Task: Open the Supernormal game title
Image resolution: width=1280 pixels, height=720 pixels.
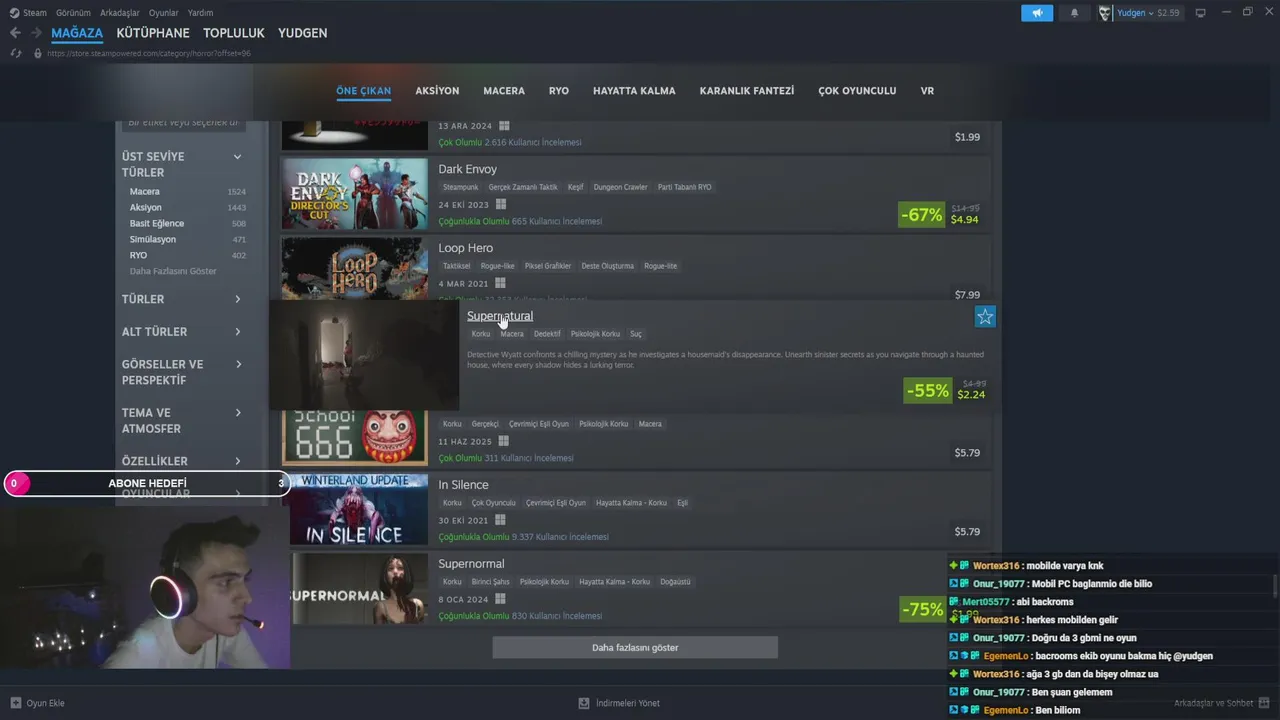Action: (x=471, y=564)
